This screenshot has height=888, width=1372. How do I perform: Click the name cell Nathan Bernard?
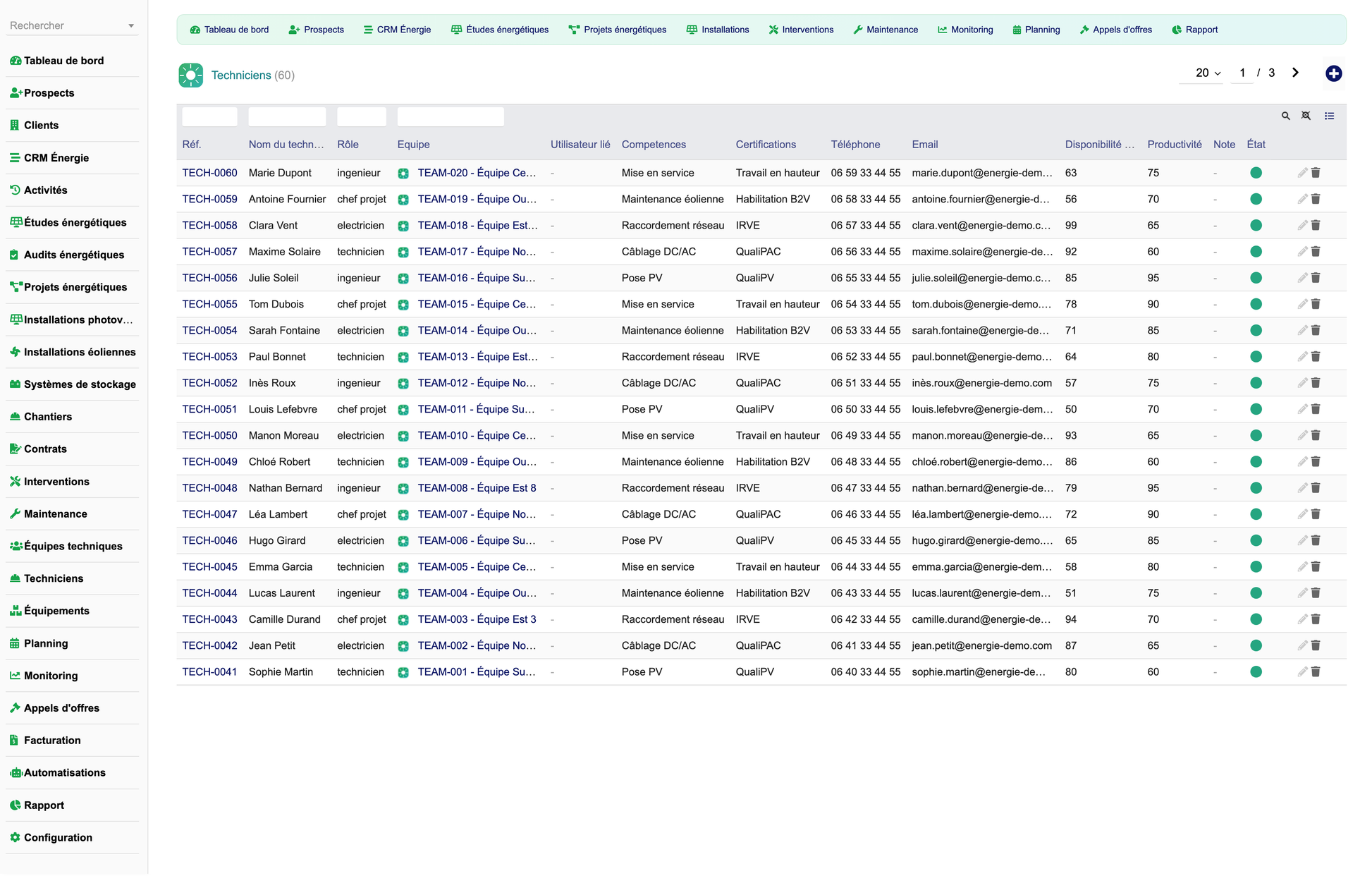pyautogui.click(x=285, y=488)
